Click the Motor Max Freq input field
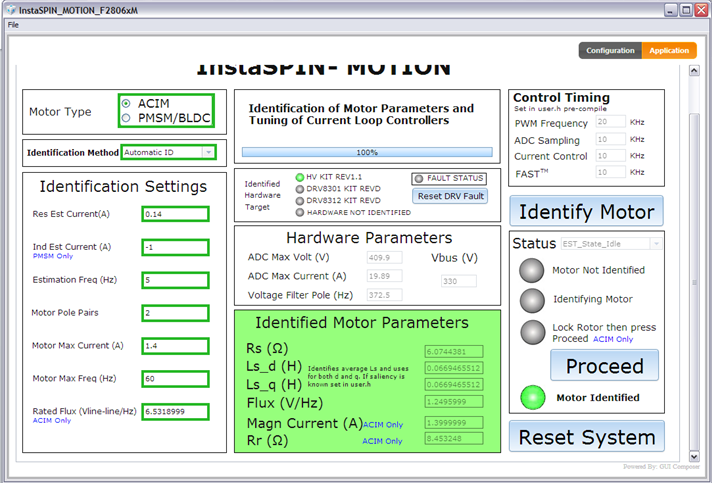 [175, 379]
